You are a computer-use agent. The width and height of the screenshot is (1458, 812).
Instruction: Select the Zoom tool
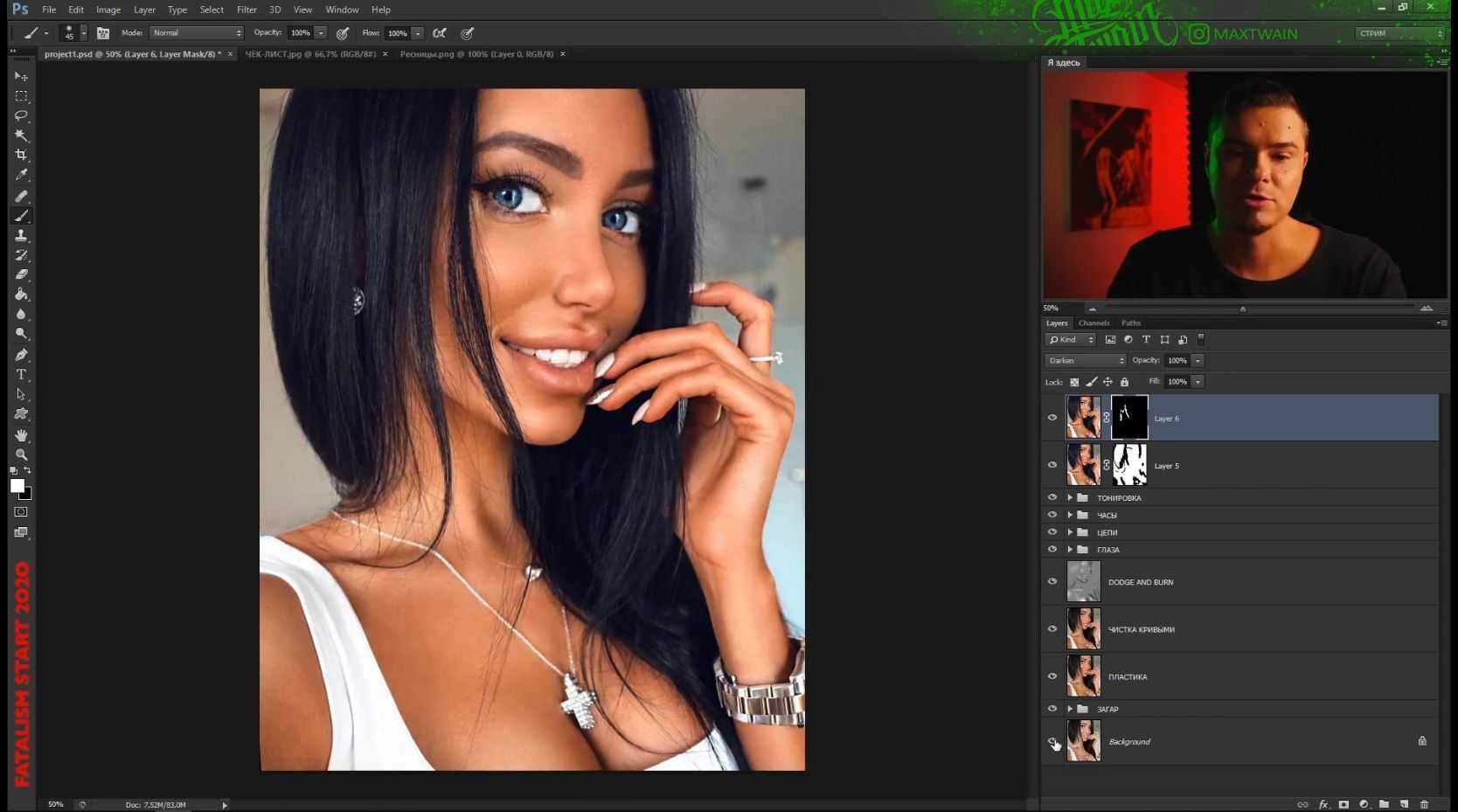[x=21, y=455]
